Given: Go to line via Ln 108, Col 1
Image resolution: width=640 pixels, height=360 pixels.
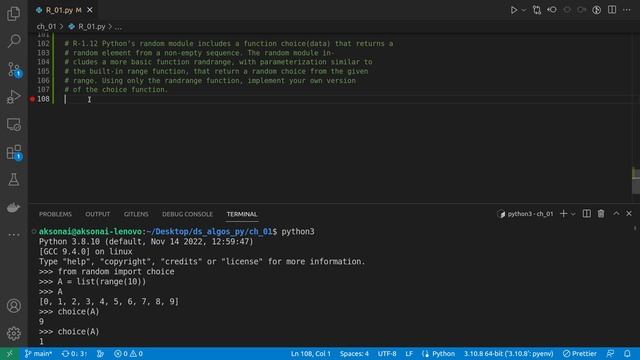Looking at the screenshot, I should [x=311, y=353].
